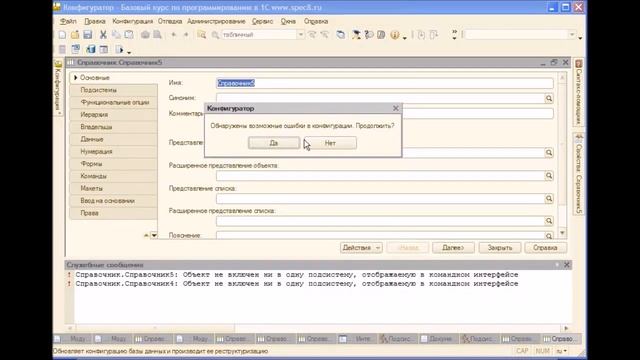The height and width of the screenshot is (360, 640).
Task: Select the Формы section tab
Action: (113, 164)
